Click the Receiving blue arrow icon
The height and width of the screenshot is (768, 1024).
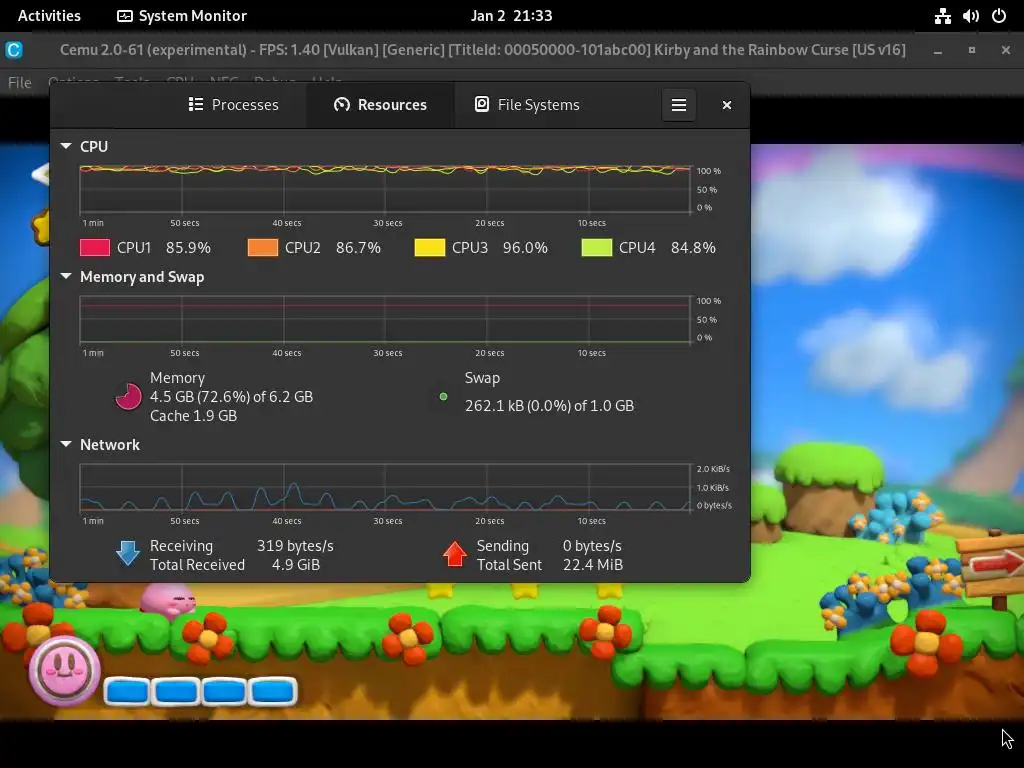click(x=128, y=553)
